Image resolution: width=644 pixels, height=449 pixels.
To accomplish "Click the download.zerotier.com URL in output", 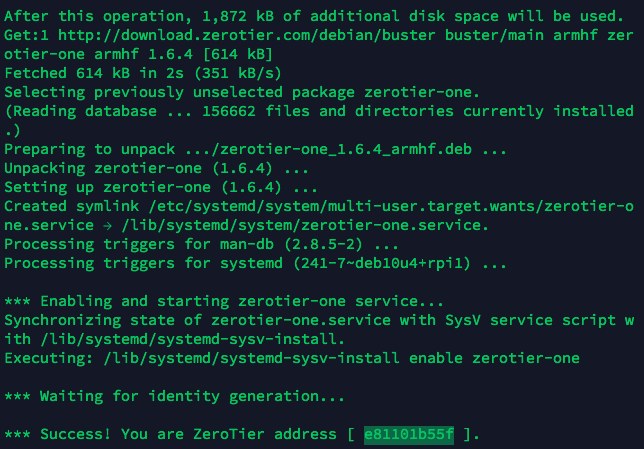I will pyautogui.click(x=246, y=35).
